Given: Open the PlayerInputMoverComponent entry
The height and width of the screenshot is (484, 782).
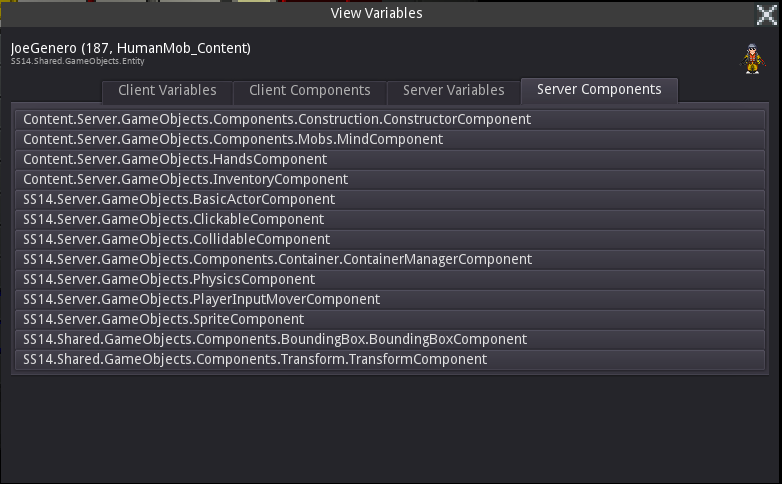Looking at the screenshot, I should point(390,299).
